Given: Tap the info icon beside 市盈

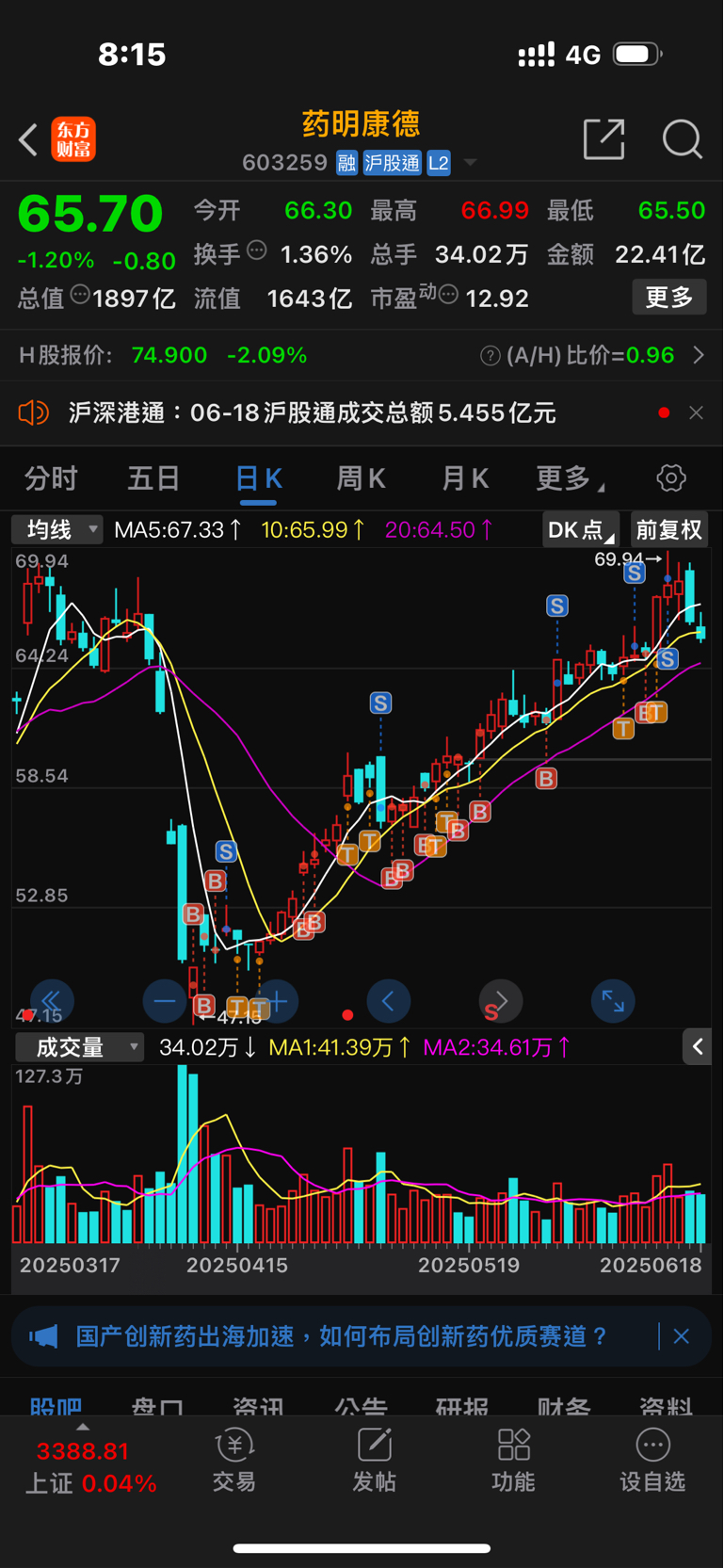Looking at the screenshot, I should [x=448, y=296].
